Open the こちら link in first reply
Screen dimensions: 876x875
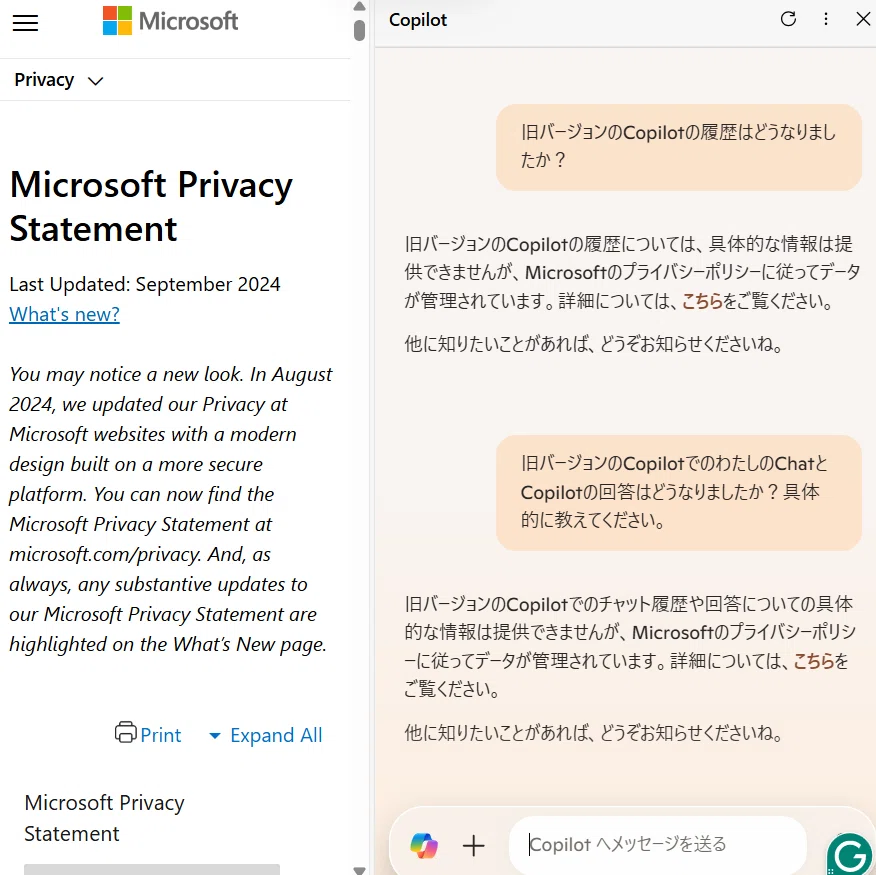click(702, 301)
